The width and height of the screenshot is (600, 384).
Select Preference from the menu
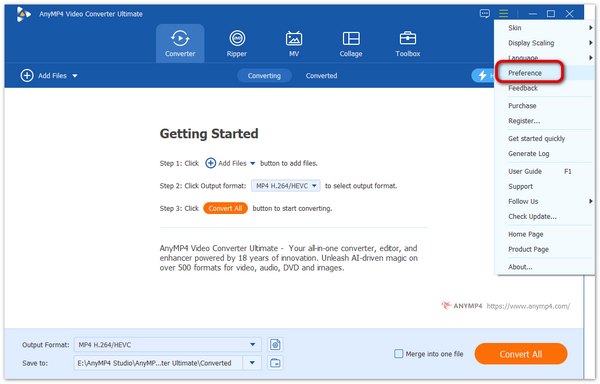click(x=543, y=73)
